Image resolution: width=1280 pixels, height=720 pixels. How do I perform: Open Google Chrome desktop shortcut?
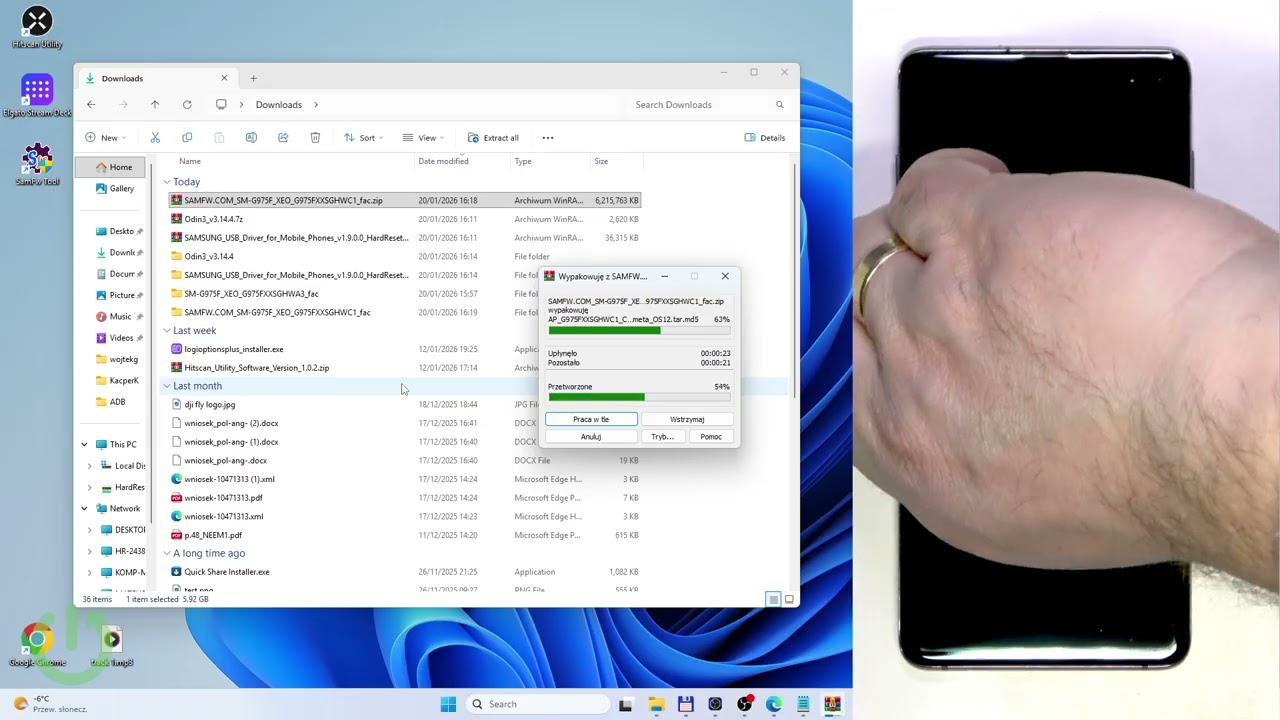tap(37, 645)
